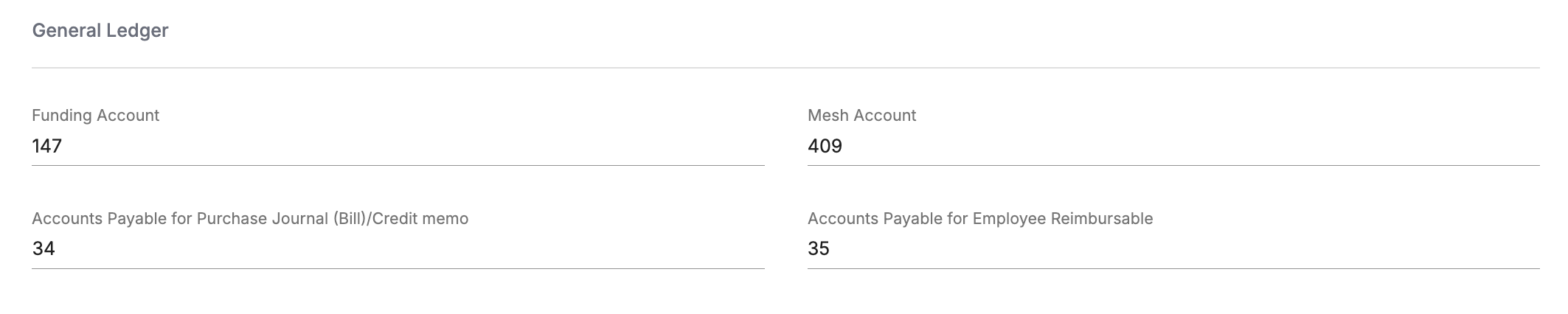
Task: Select the Funding Account value 147
Action: pos(46,146)
